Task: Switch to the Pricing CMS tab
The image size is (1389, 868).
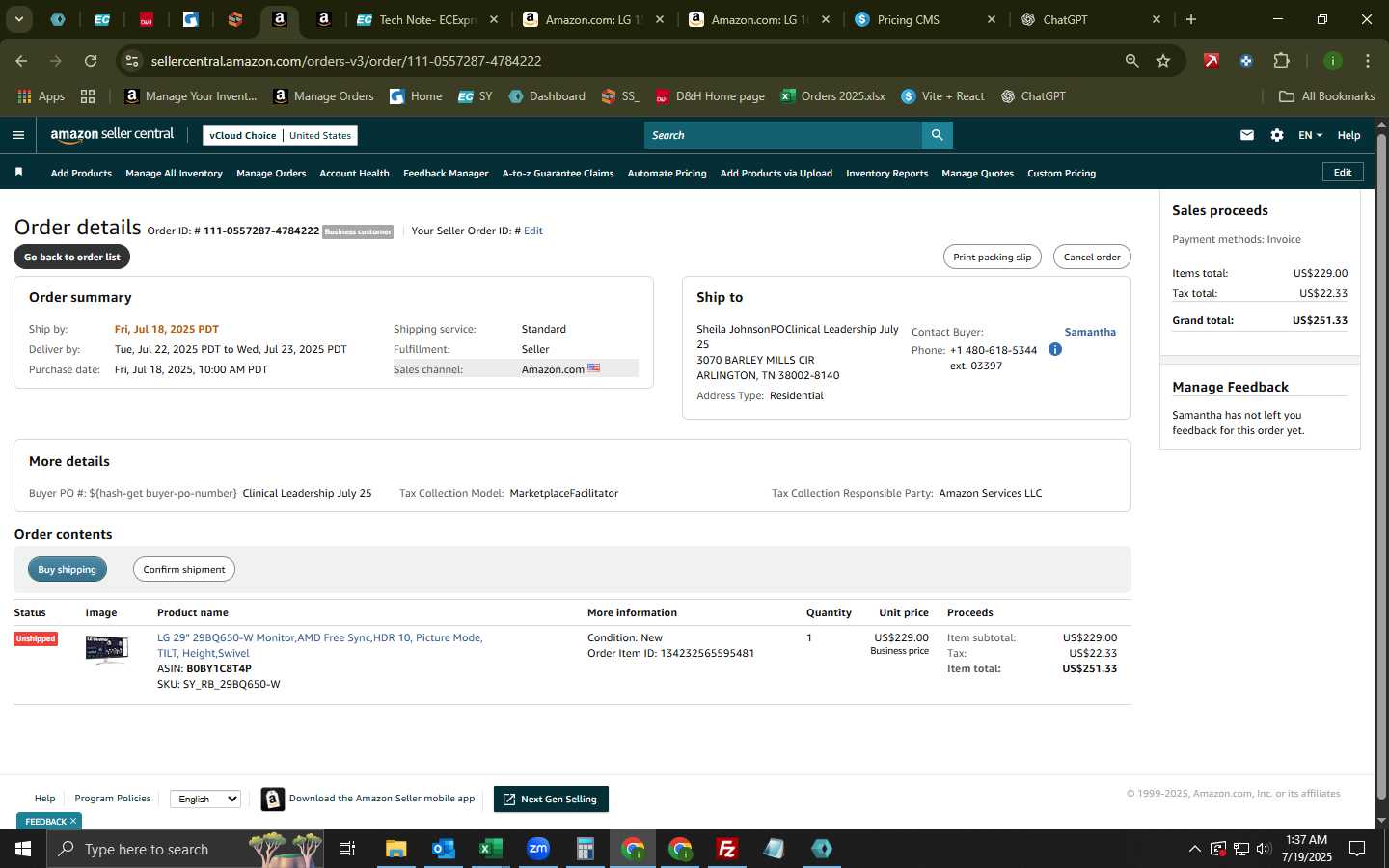Action: pos(924,19)
